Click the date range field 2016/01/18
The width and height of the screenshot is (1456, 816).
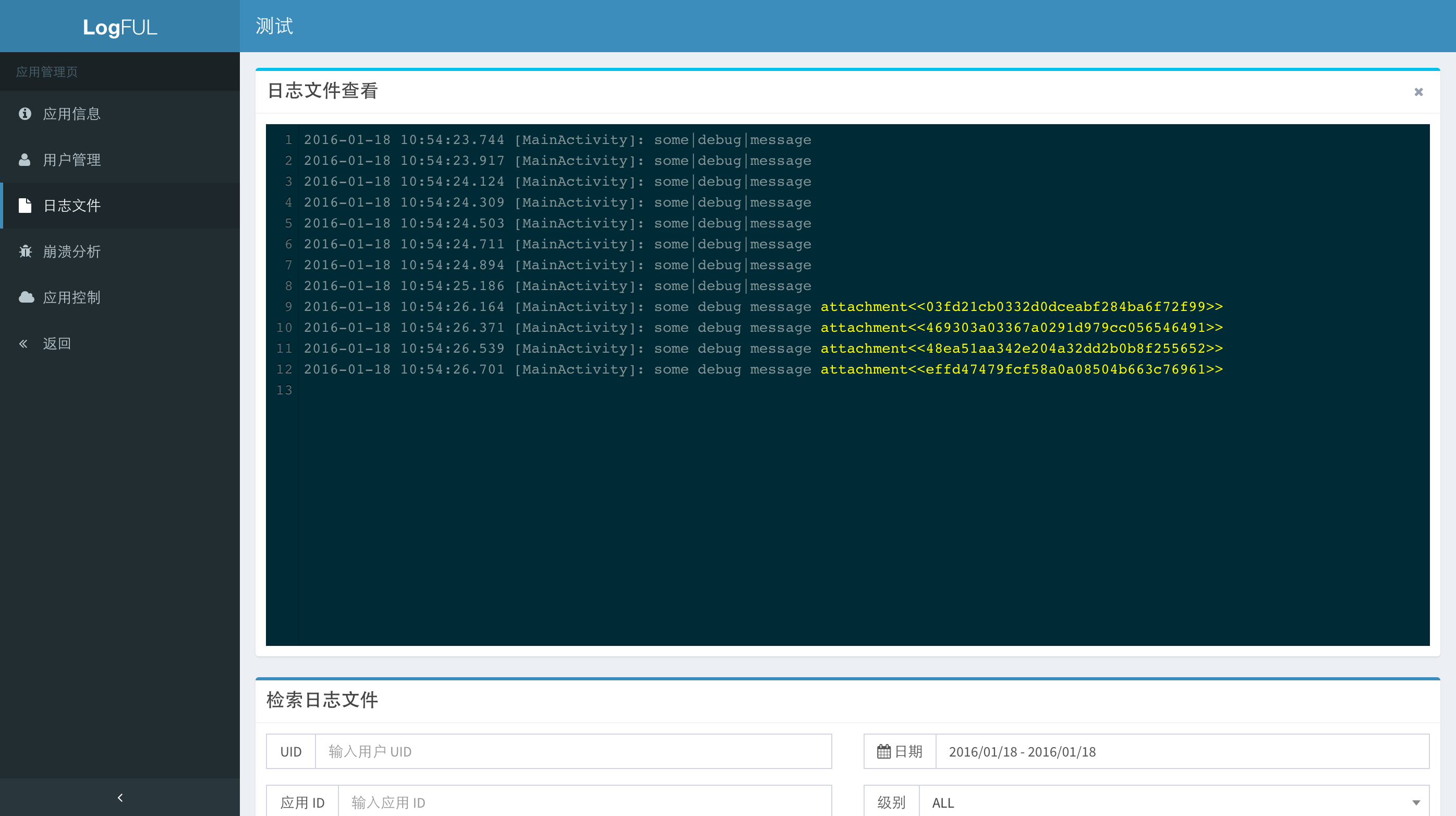pos(1182,751)
